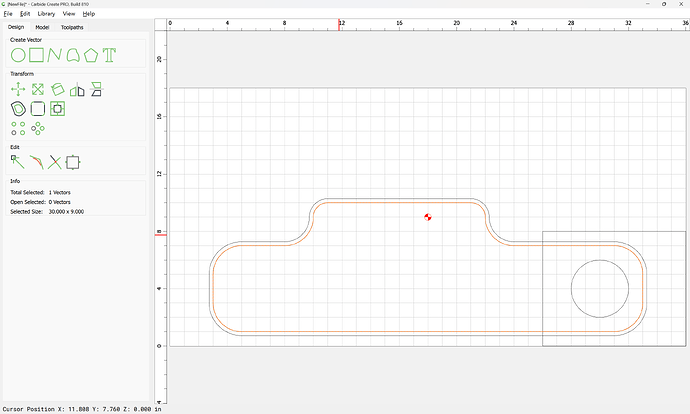This screenshot has width=690, height=414.
Task: Click the red origin marker on canvas
Action: (428, 217)
